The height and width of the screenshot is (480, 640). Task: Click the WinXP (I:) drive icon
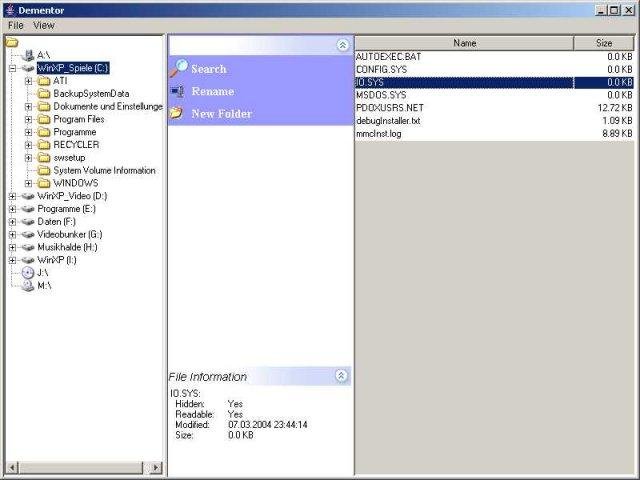click(x=28, y=260)
